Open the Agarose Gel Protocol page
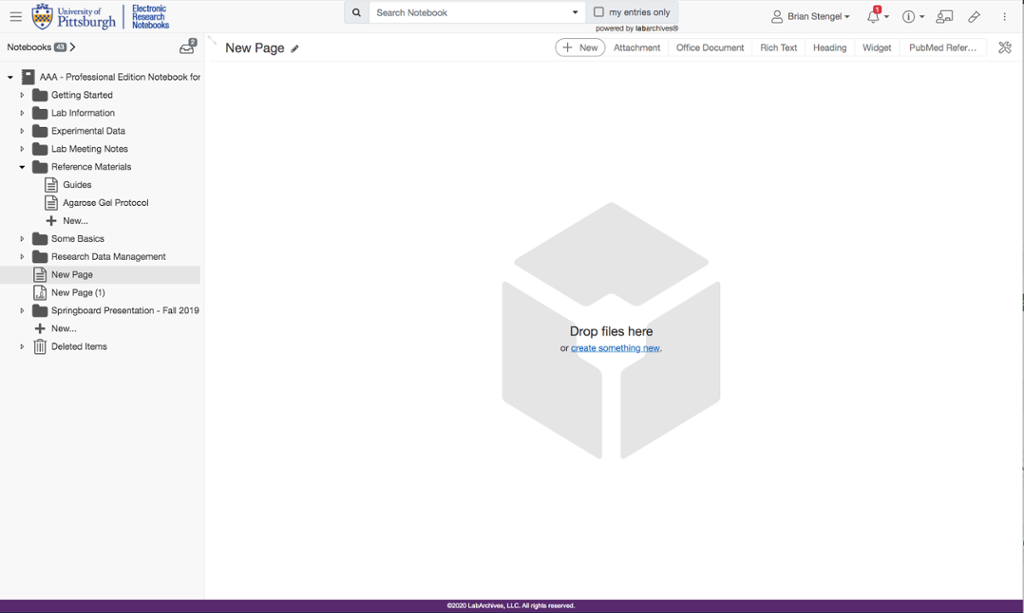This screenshot has height=613, width=1024. pyautogui.click(x=105, y=203)
